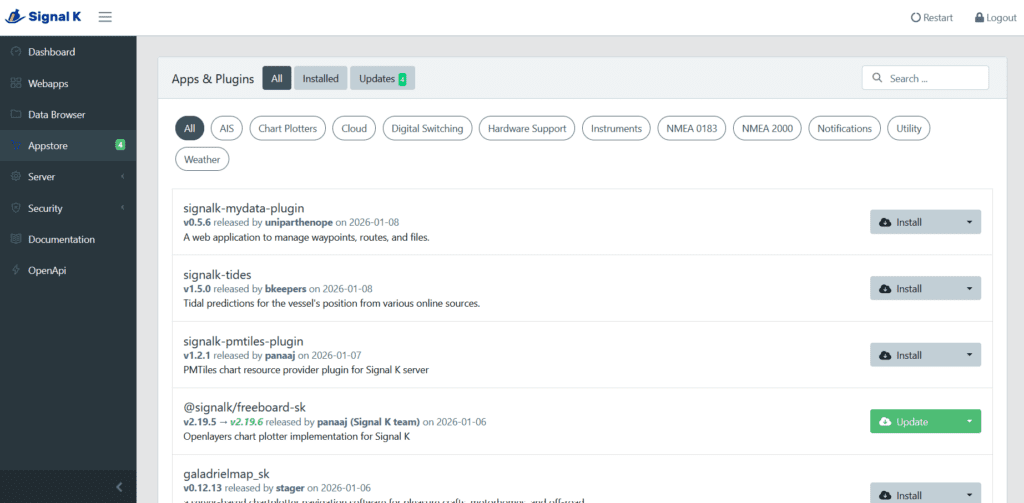Click the Logout lock icon
This screenshot has height=503, width=1024.
point(979,18)
